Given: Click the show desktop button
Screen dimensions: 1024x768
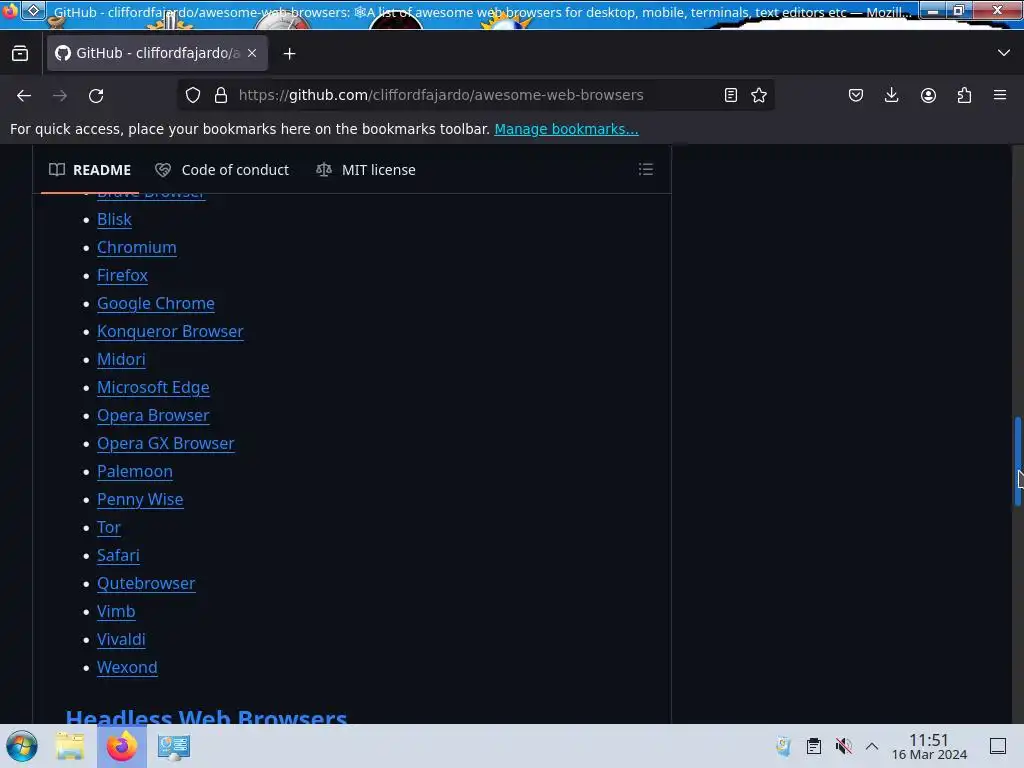Looking at the screenshot, I should pos(998,746).
